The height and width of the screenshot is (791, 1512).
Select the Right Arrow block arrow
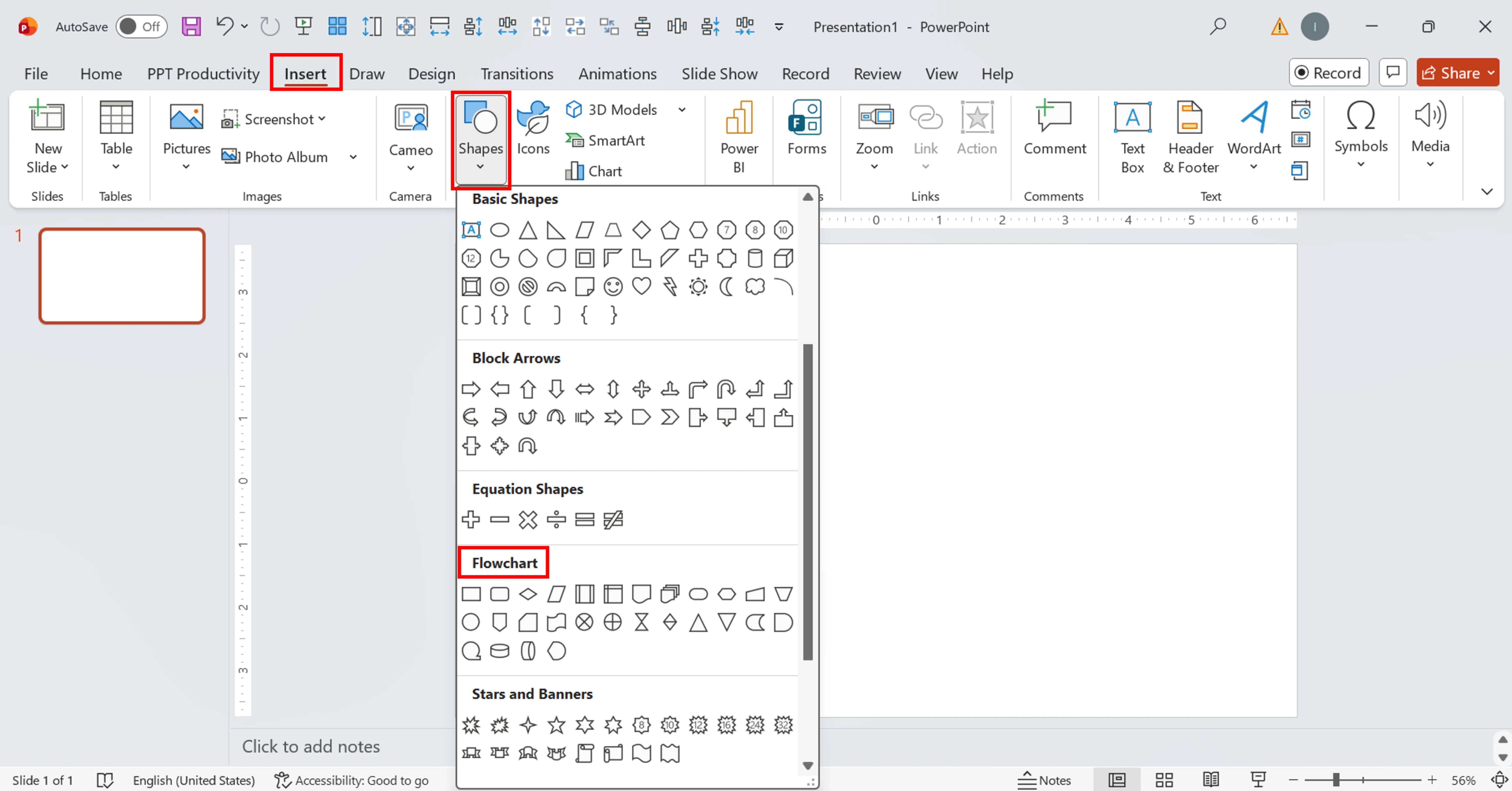(x=471, y=389)
